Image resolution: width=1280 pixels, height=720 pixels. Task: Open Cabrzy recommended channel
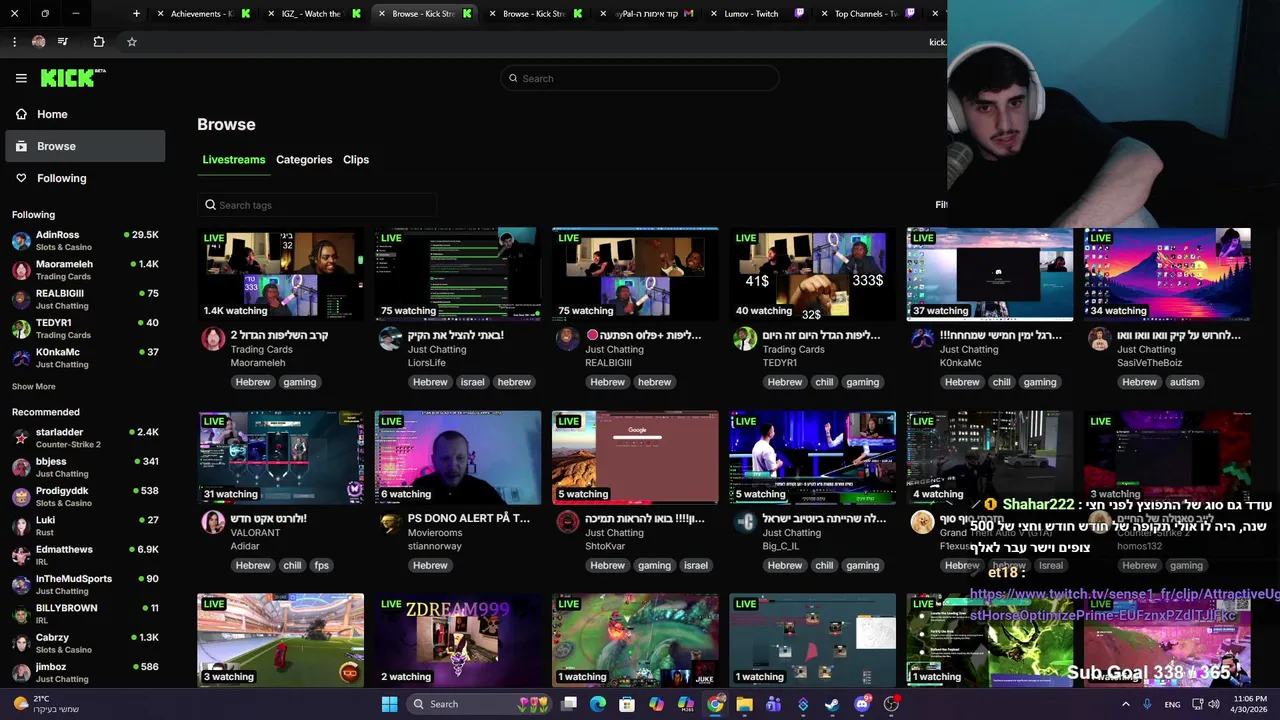(x=85, y=643)
